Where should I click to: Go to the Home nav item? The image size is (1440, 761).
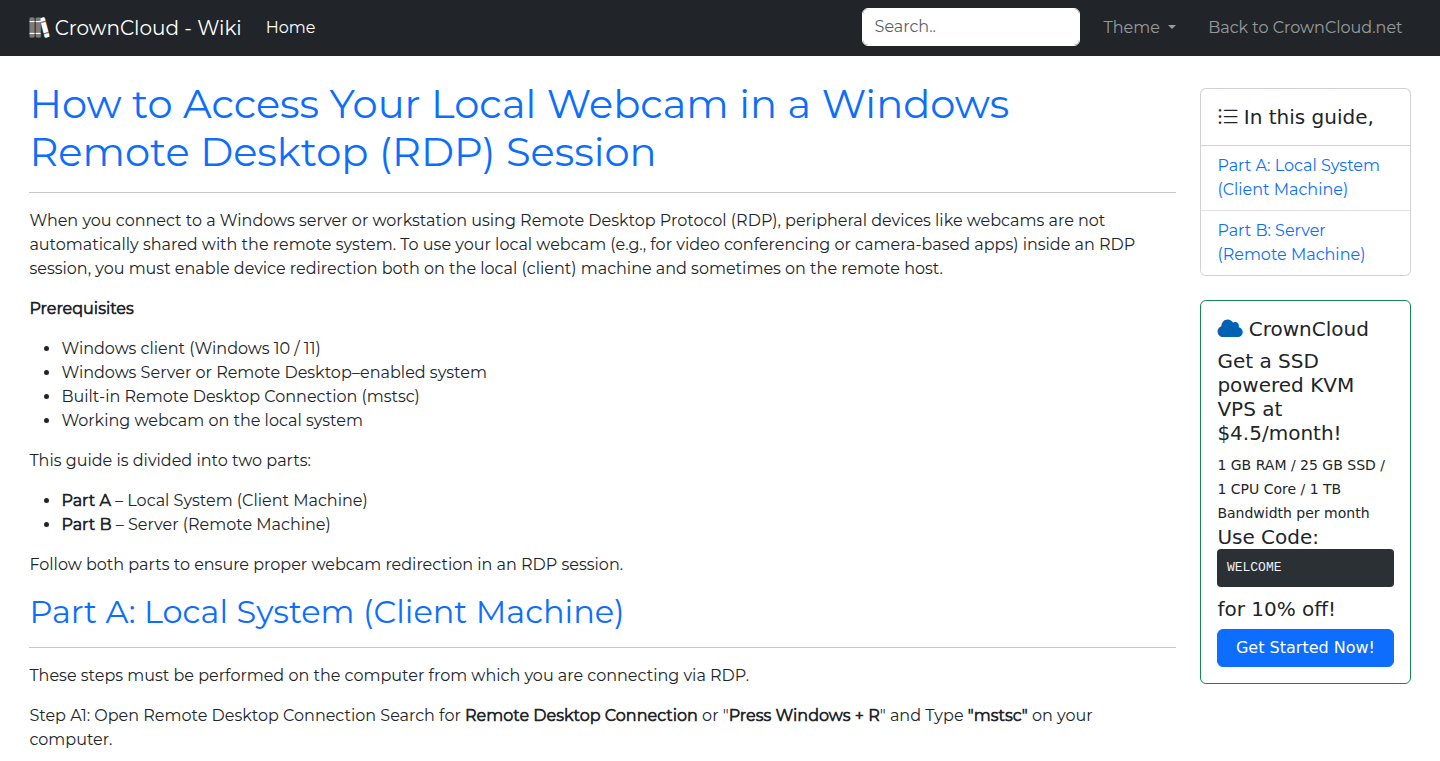click(290, 27)
